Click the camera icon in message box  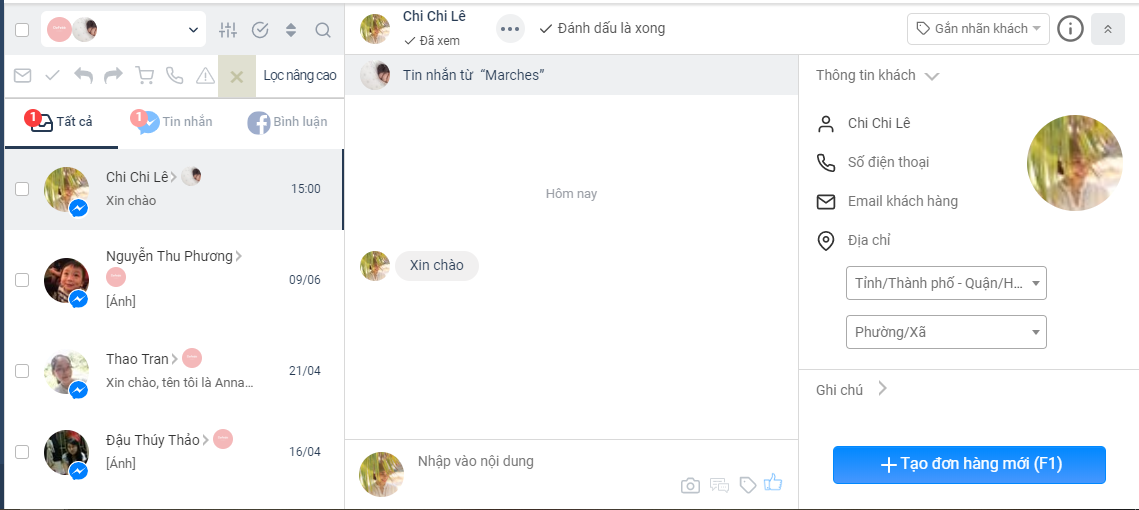pos(690,485)
